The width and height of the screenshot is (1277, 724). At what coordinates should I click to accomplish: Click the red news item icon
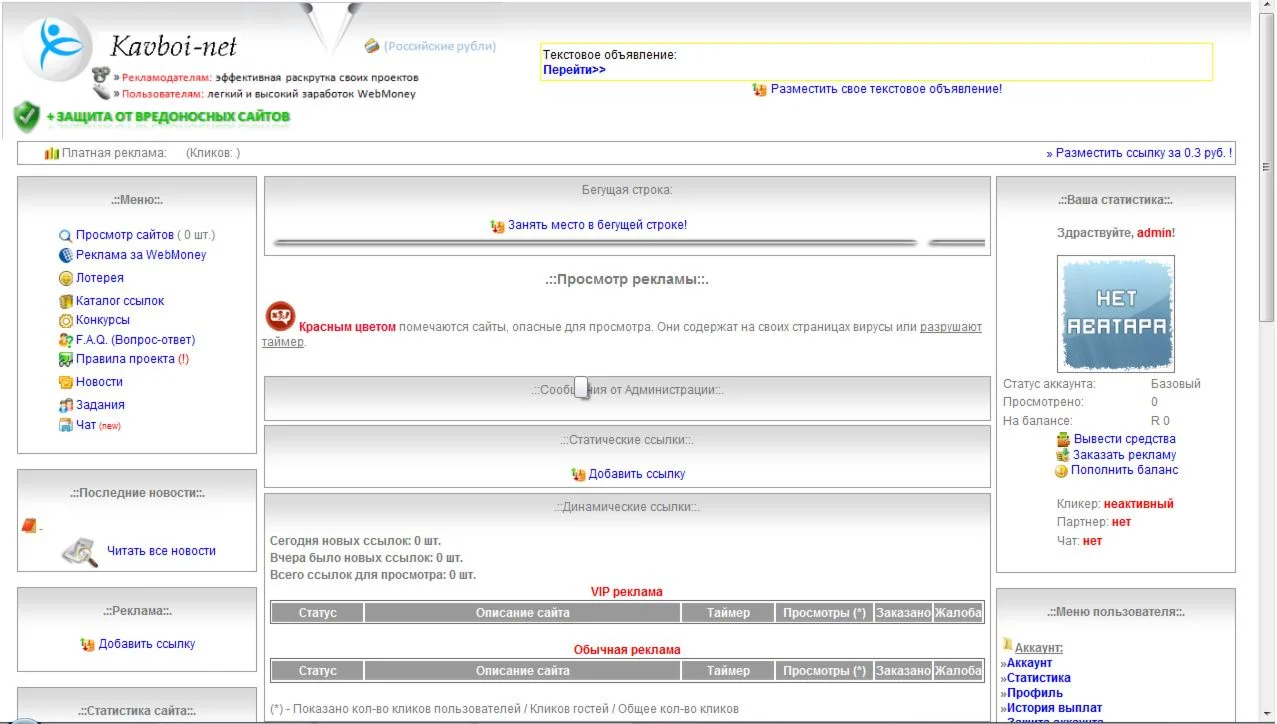pos(29,525)
